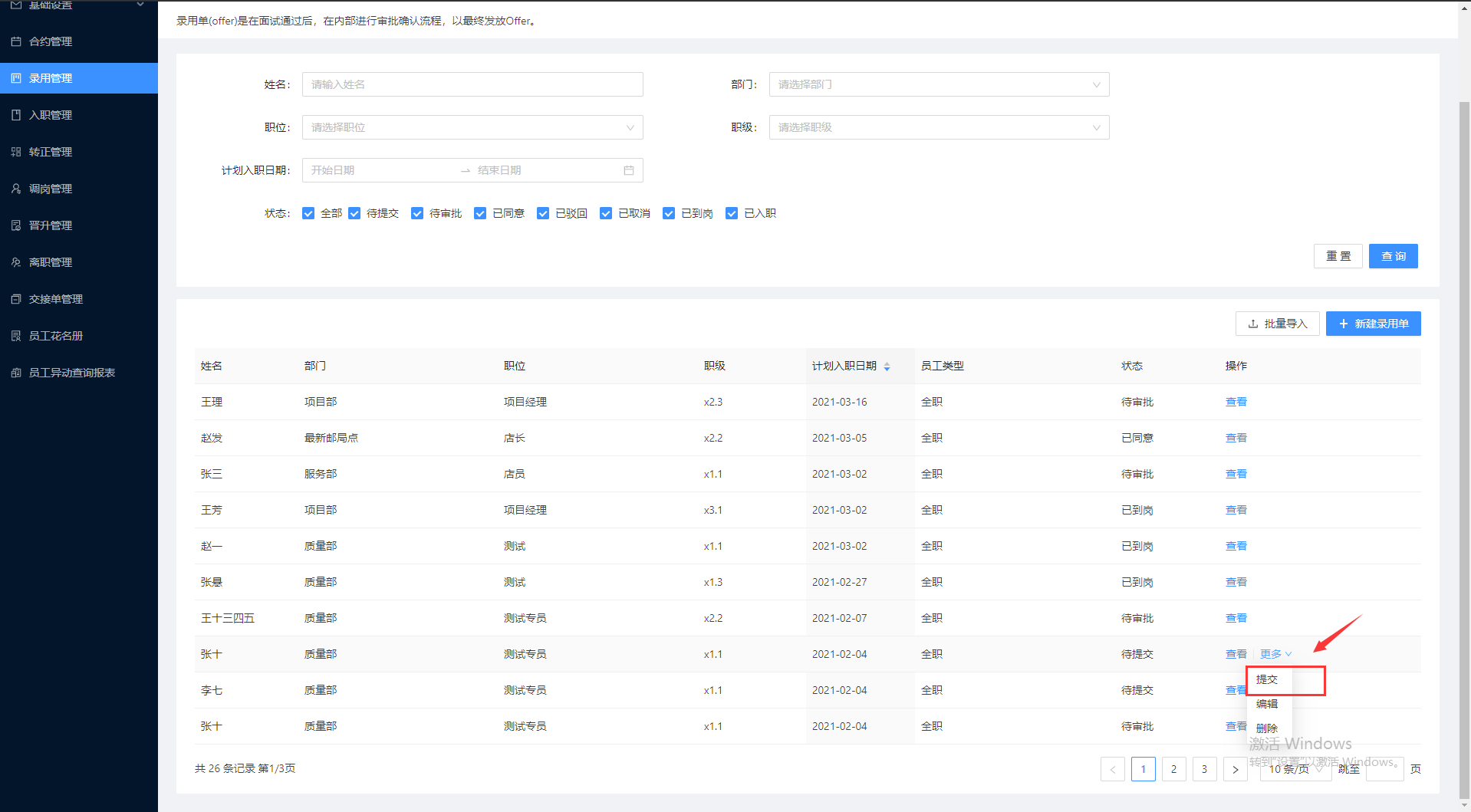Click the 员工异动查询报表 sidebar icon

(16, 373)
